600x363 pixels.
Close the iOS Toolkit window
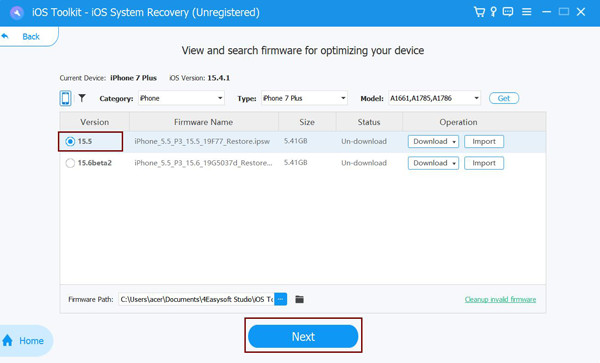[x=581, y=12]
